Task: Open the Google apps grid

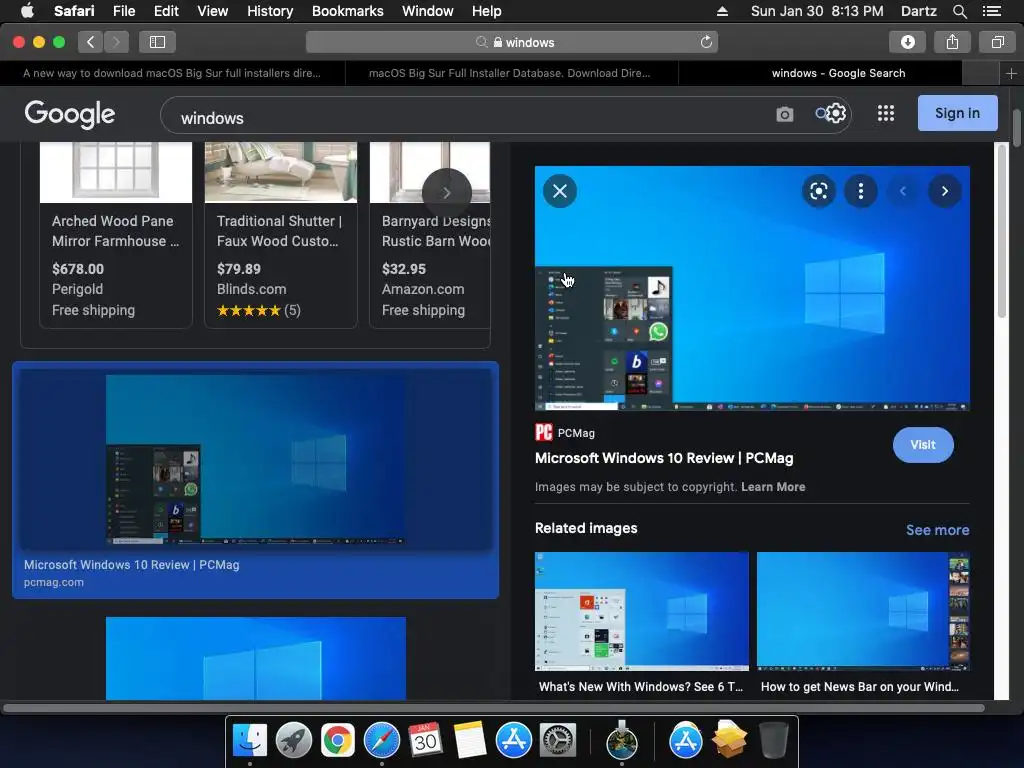Action: click(886, 114)
